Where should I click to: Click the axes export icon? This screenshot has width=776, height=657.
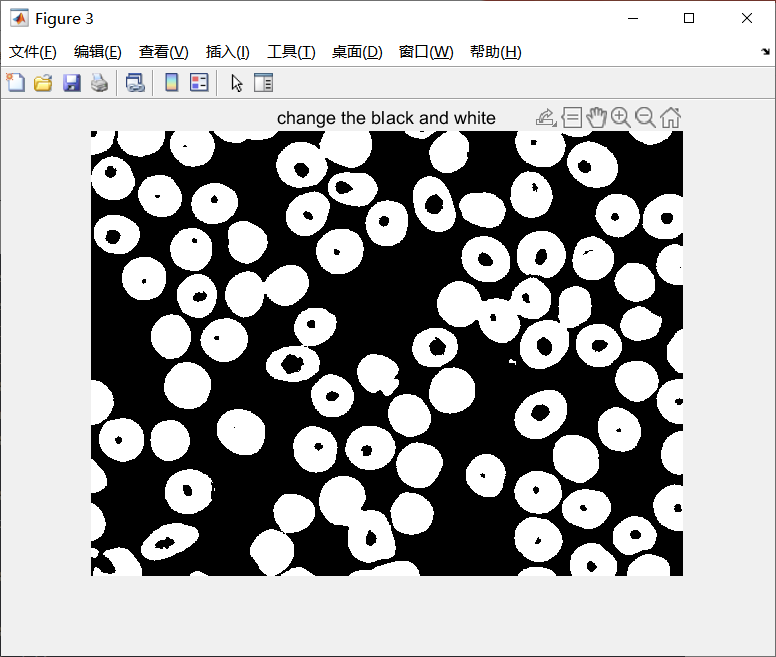coord(546,118)
